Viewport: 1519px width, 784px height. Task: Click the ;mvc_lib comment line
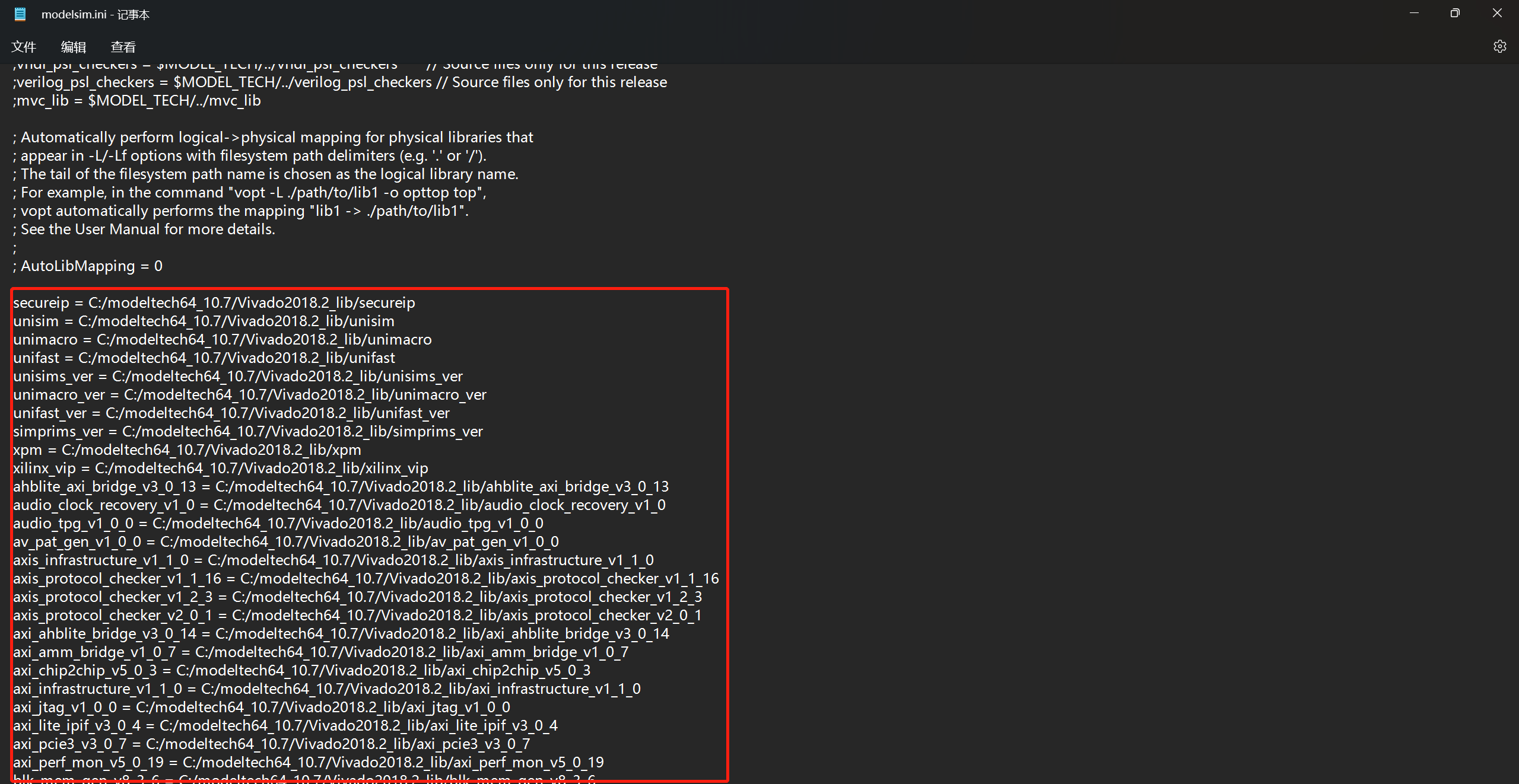(136, 101)
